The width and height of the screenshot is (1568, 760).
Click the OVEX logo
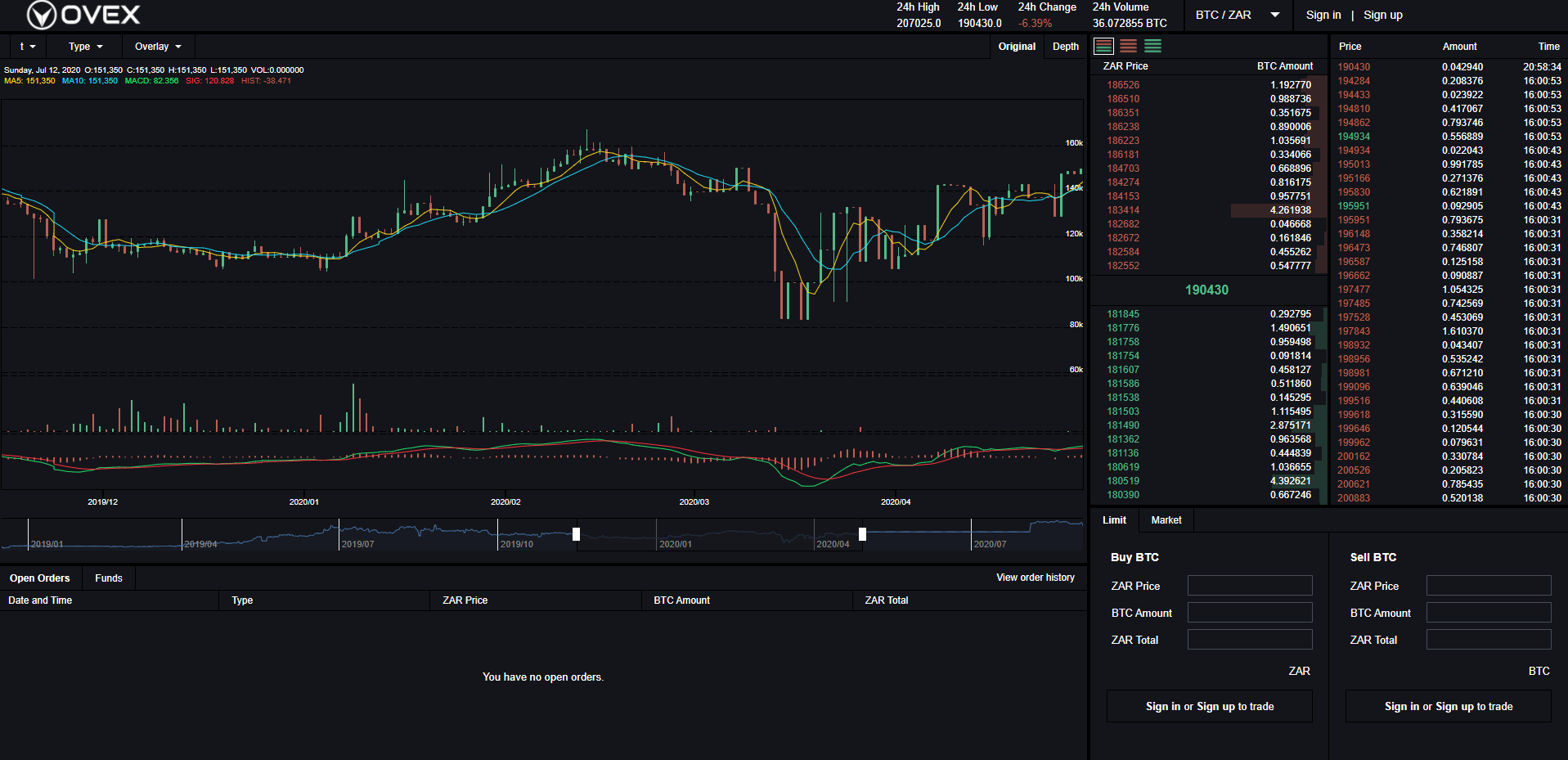coord(83,15)
